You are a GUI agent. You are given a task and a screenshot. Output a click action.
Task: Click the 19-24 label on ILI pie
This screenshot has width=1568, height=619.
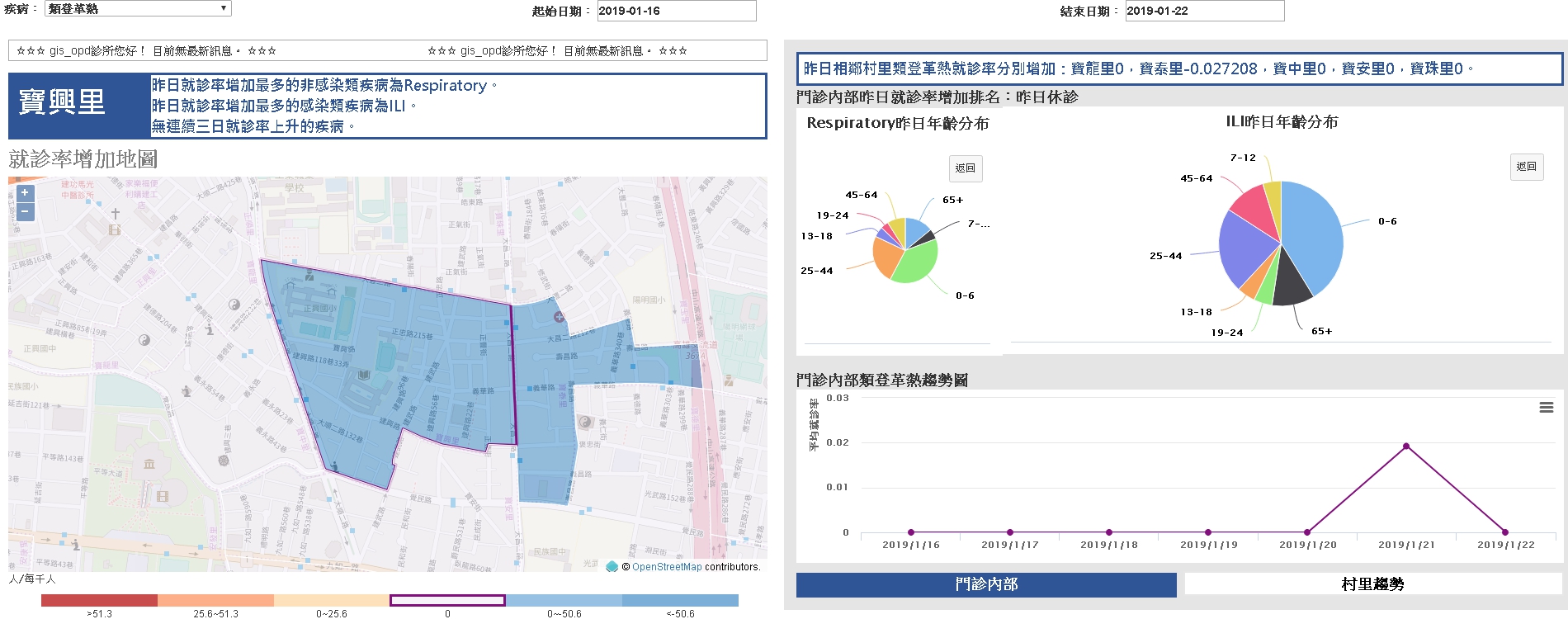coord(1227,333)
